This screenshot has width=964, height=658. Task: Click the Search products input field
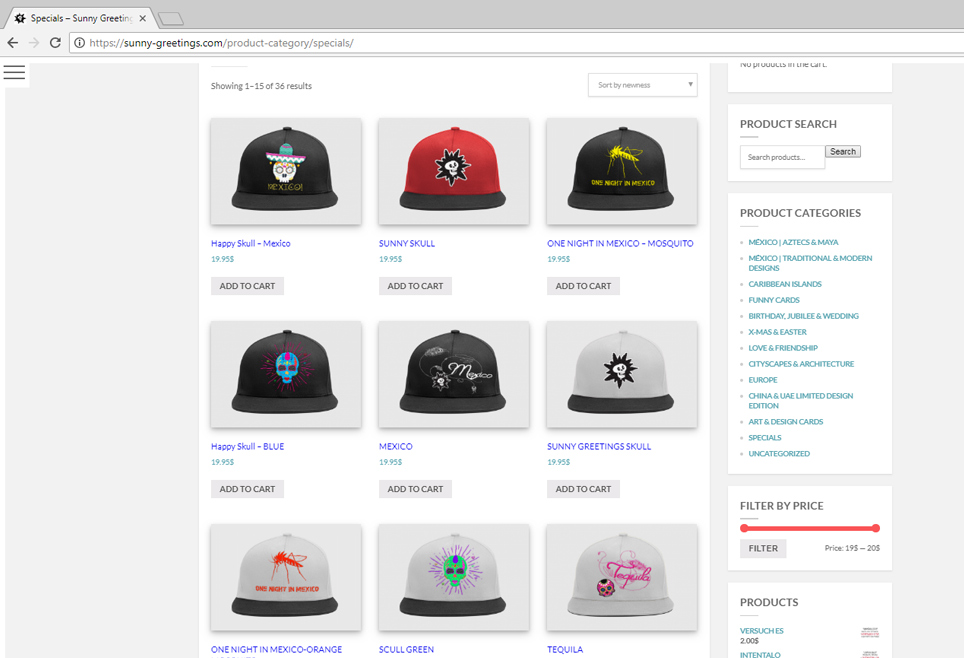pos(782,157)
